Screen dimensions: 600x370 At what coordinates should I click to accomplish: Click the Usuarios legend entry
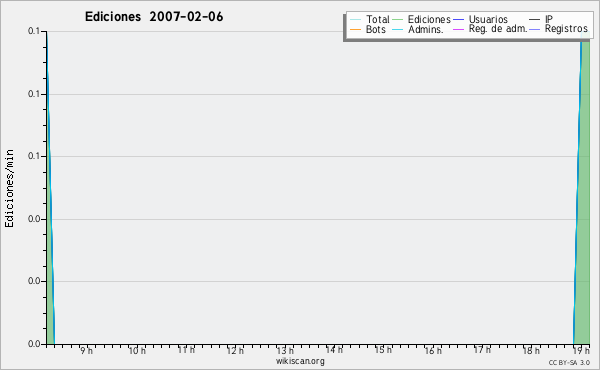pos(480,19)
